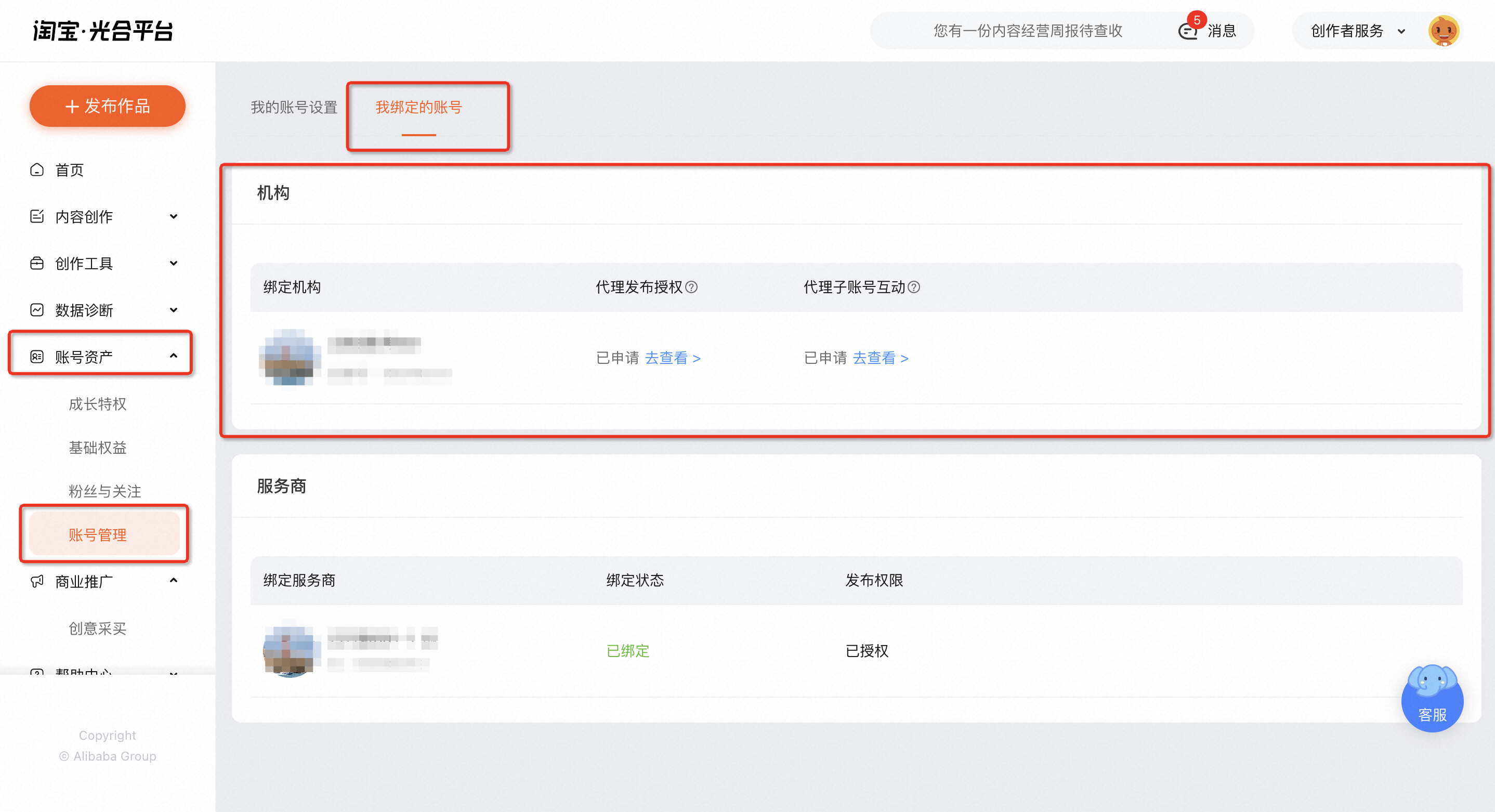Select the 我绑定的账号 tab
1495x812 pixels.
418,108
